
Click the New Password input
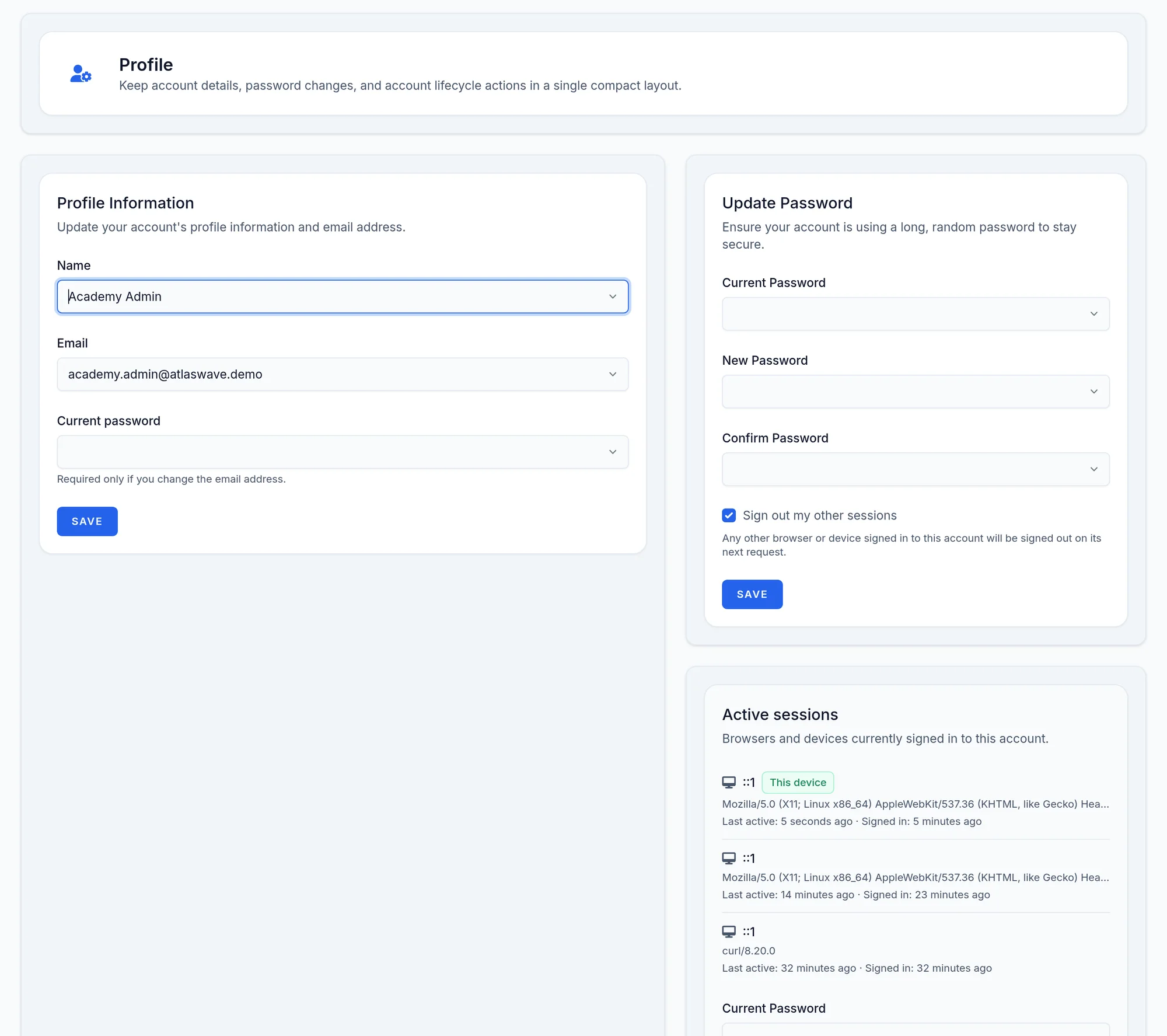tap(916, 392)
